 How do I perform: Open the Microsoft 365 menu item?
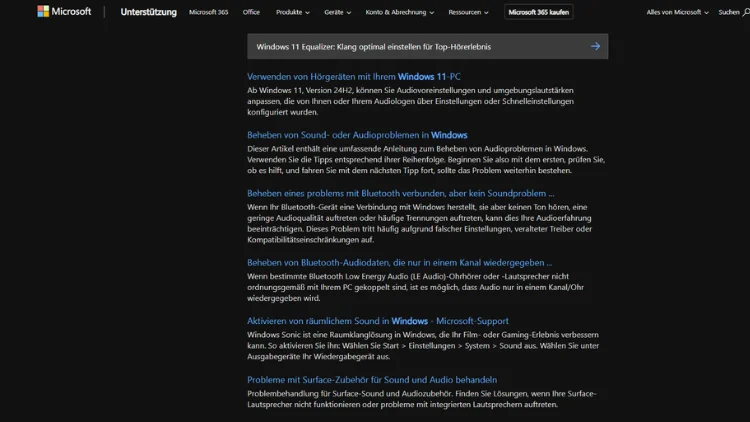(209, 12)
